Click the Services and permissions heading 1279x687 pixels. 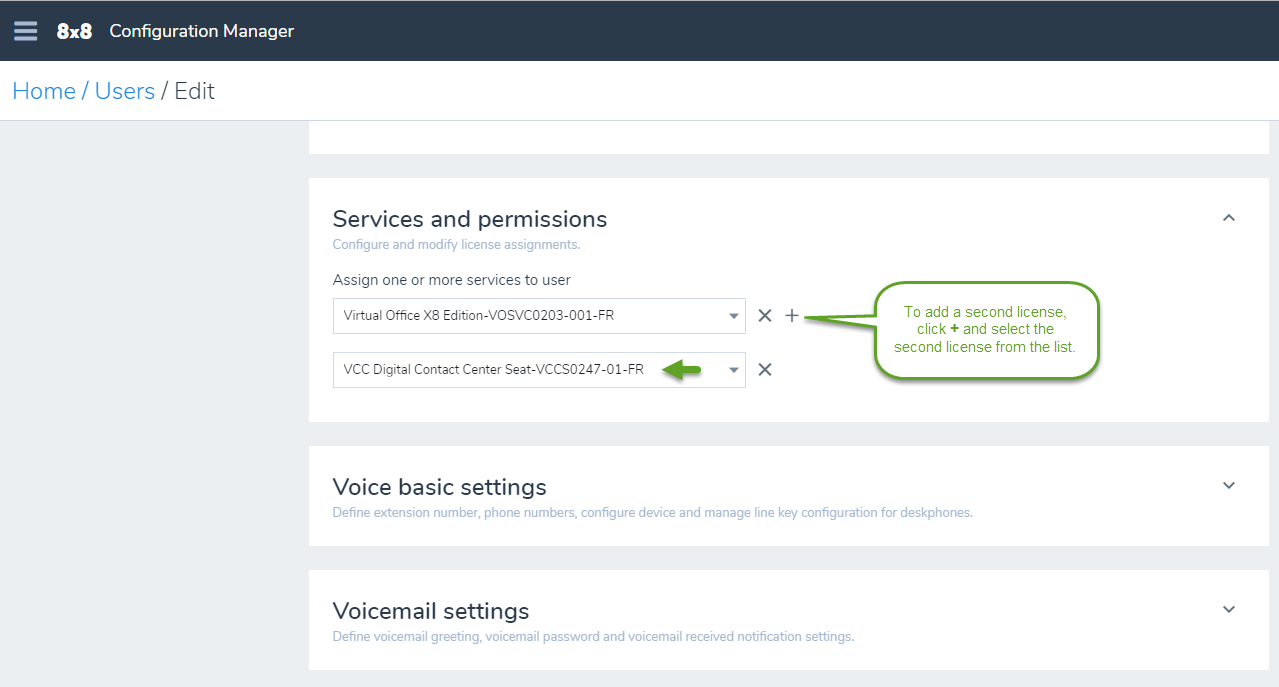[x=470, y=219]
